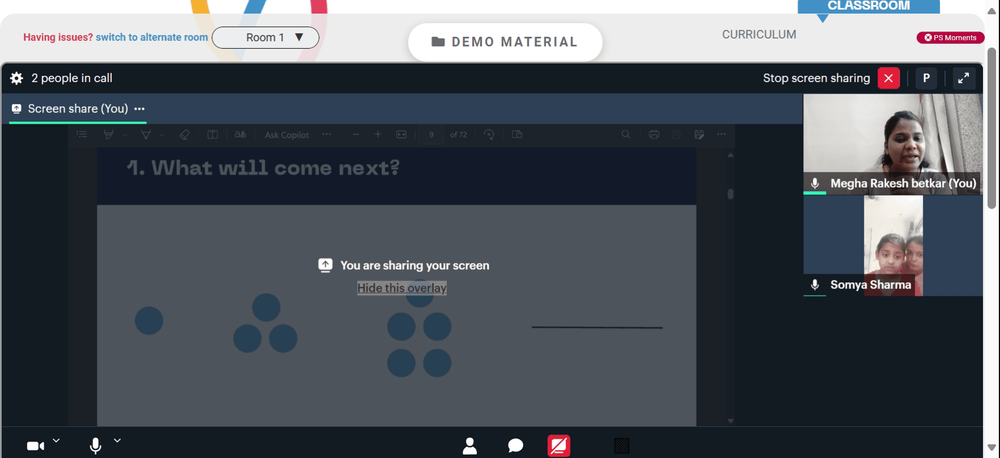
Task: Click the '2 people in call' text
Action: click(x=72, y=78)
